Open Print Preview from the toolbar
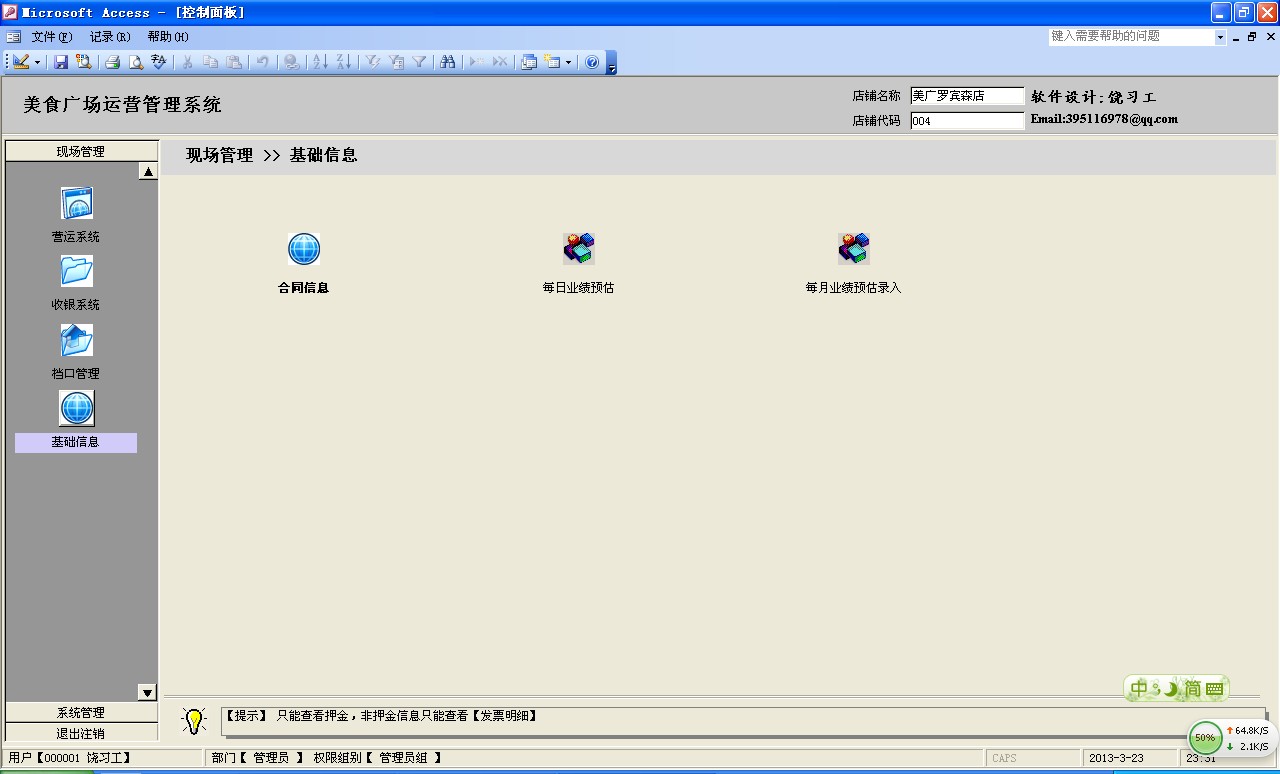The height and width of the screenshot is (774, 1280). coord(136,62)
